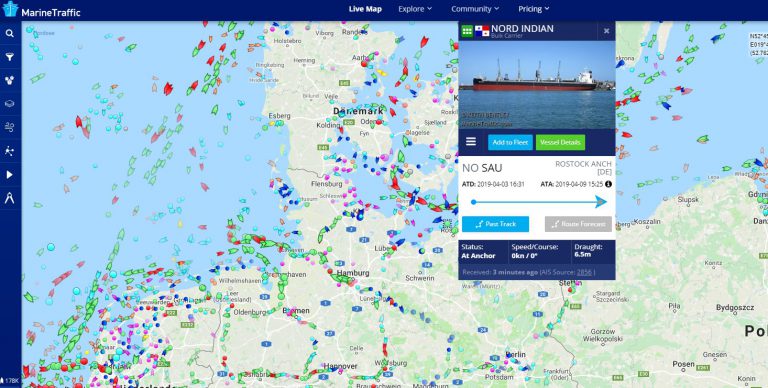Click the Bydgoszcz label on the map
This screenshot has width=768, height=388.
734,308
